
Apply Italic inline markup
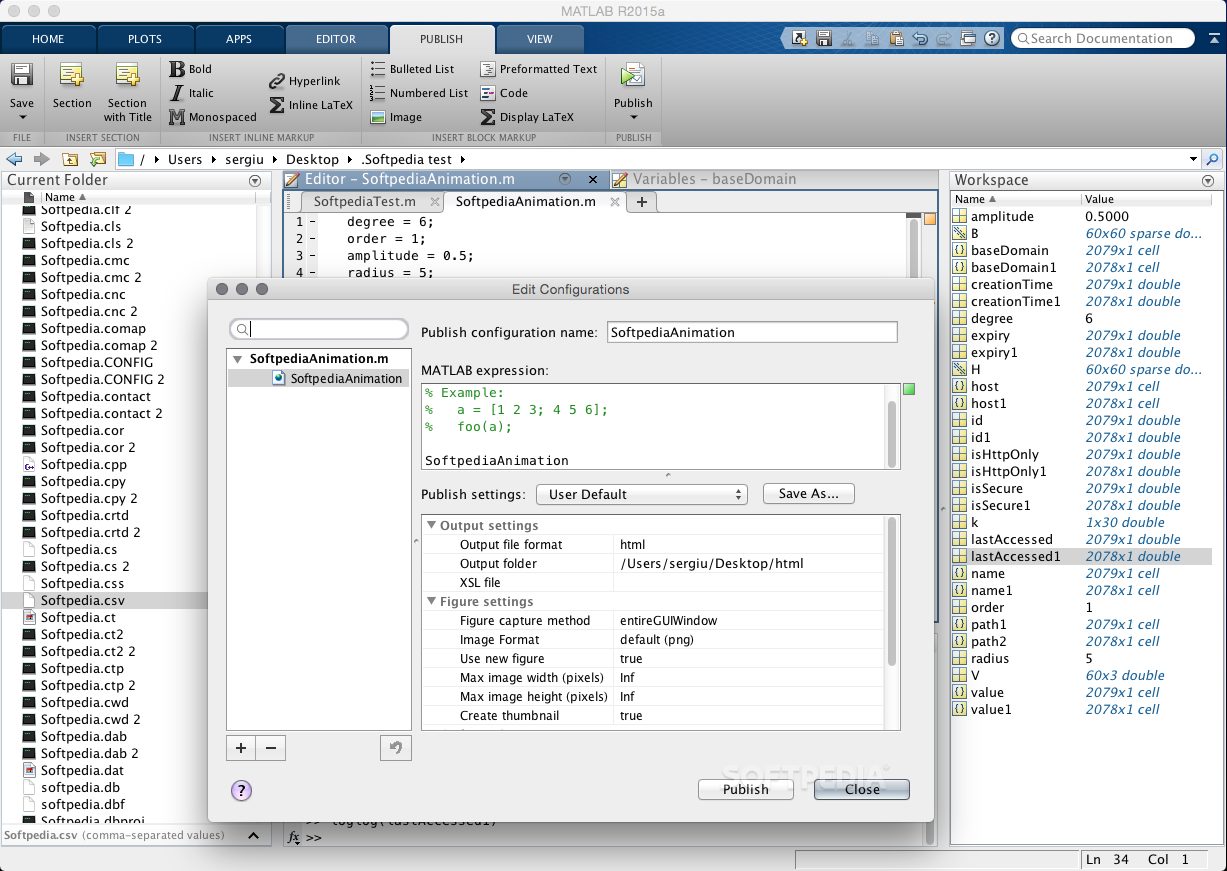tap(190, 93)
